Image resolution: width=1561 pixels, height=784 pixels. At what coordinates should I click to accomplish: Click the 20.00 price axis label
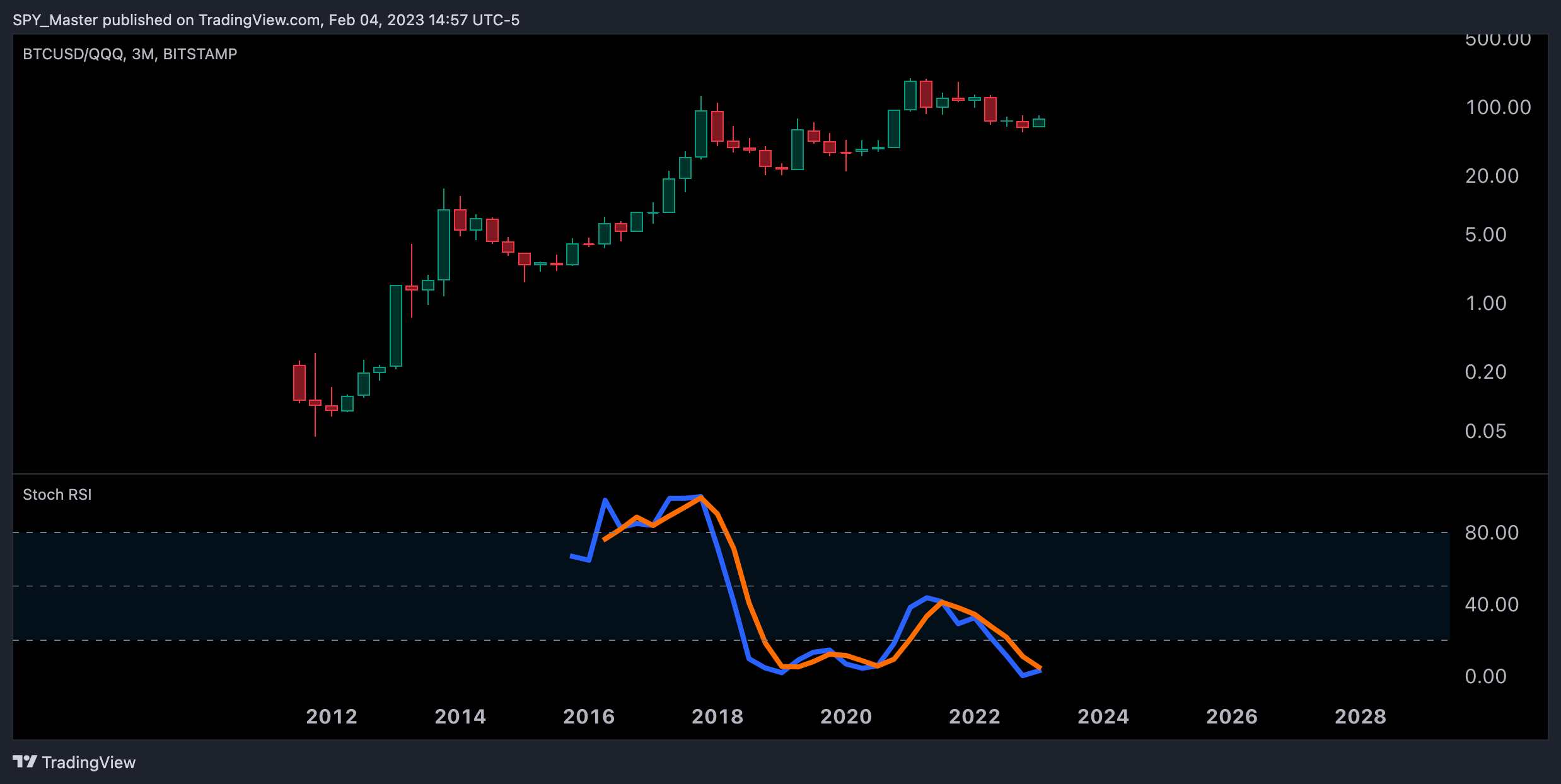pyautogui.click(x=1492, y=176)
